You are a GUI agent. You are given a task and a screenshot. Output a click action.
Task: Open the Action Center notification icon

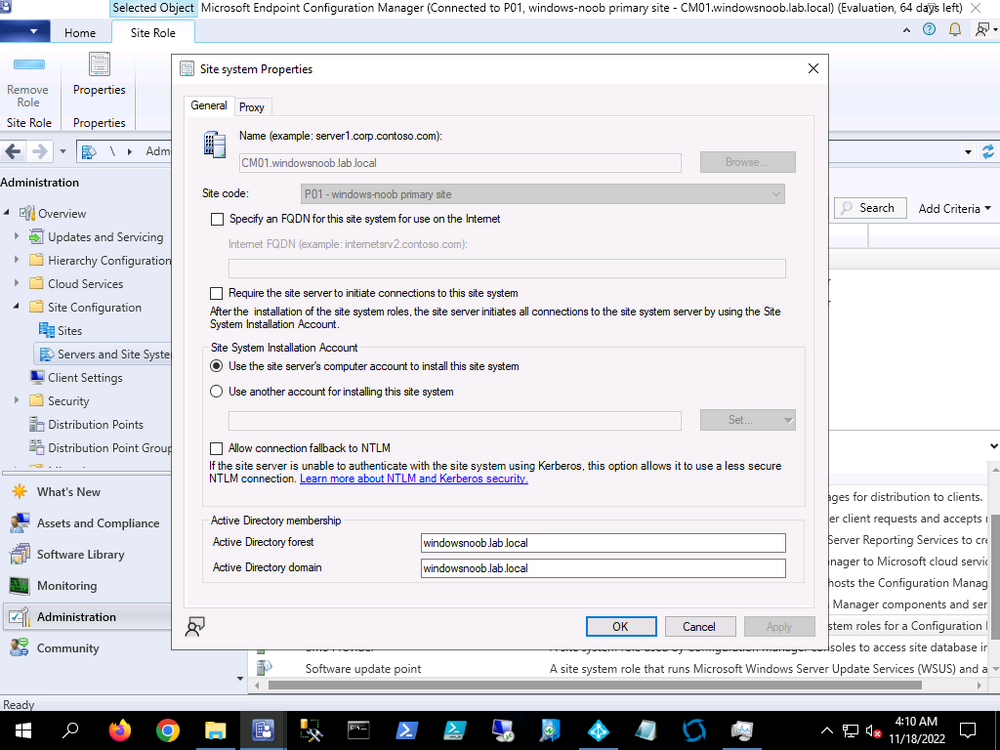[967, 730]
